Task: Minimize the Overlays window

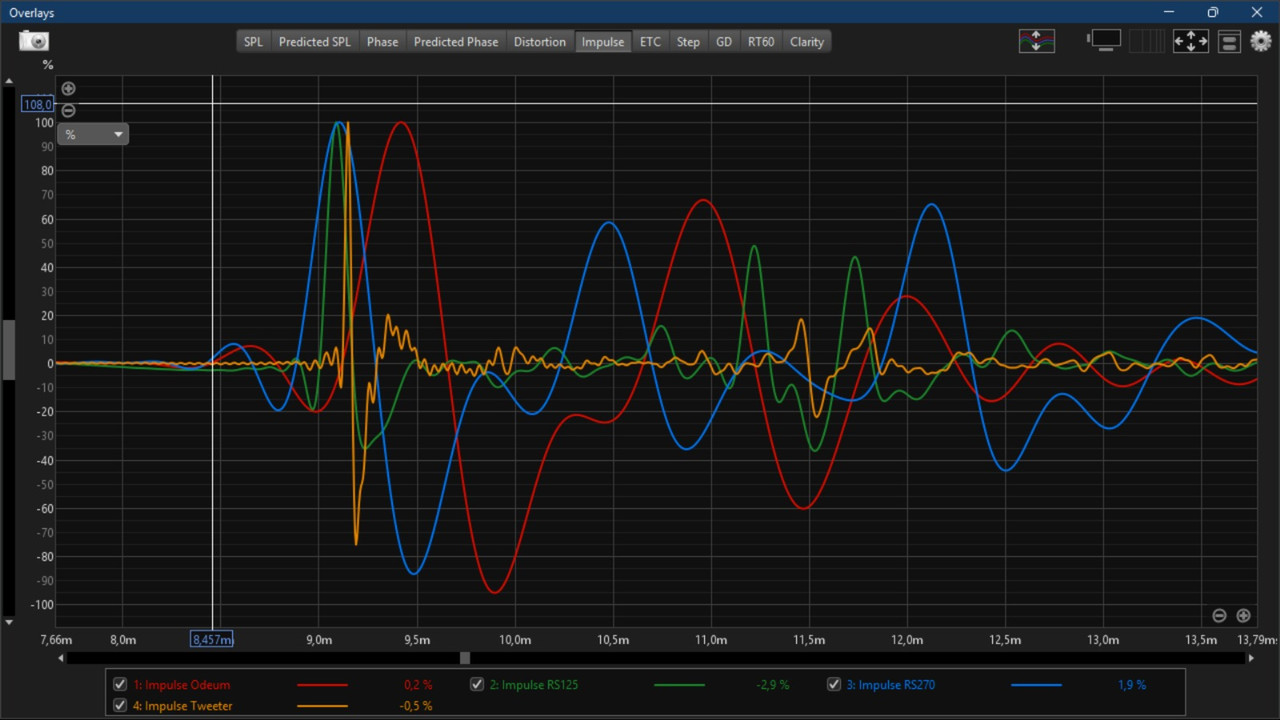Action: pyautogui.click(x=1168, y=12)
